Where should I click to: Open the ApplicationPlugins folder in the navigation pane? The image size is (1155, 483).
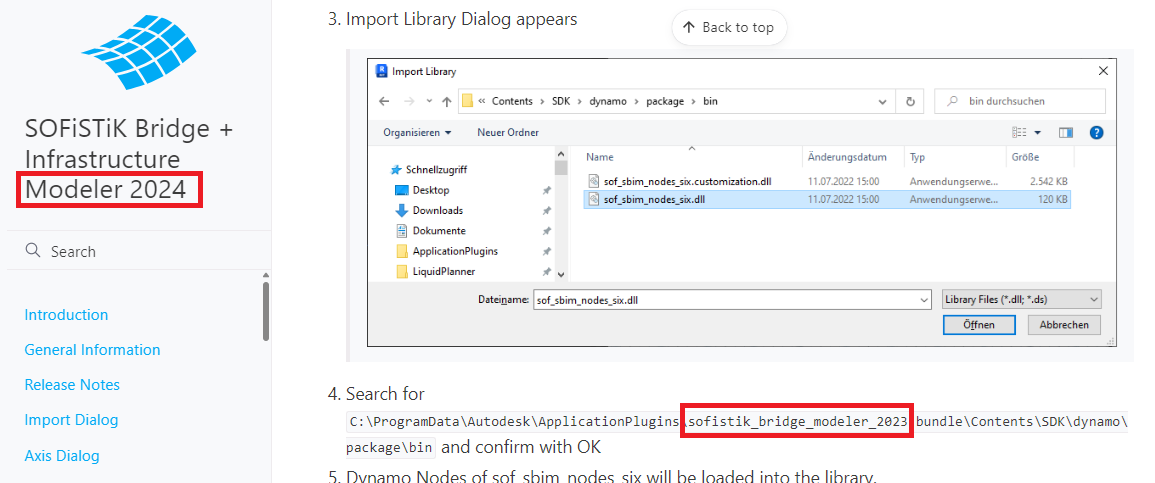pyautogui.click(x=454, y=251)
